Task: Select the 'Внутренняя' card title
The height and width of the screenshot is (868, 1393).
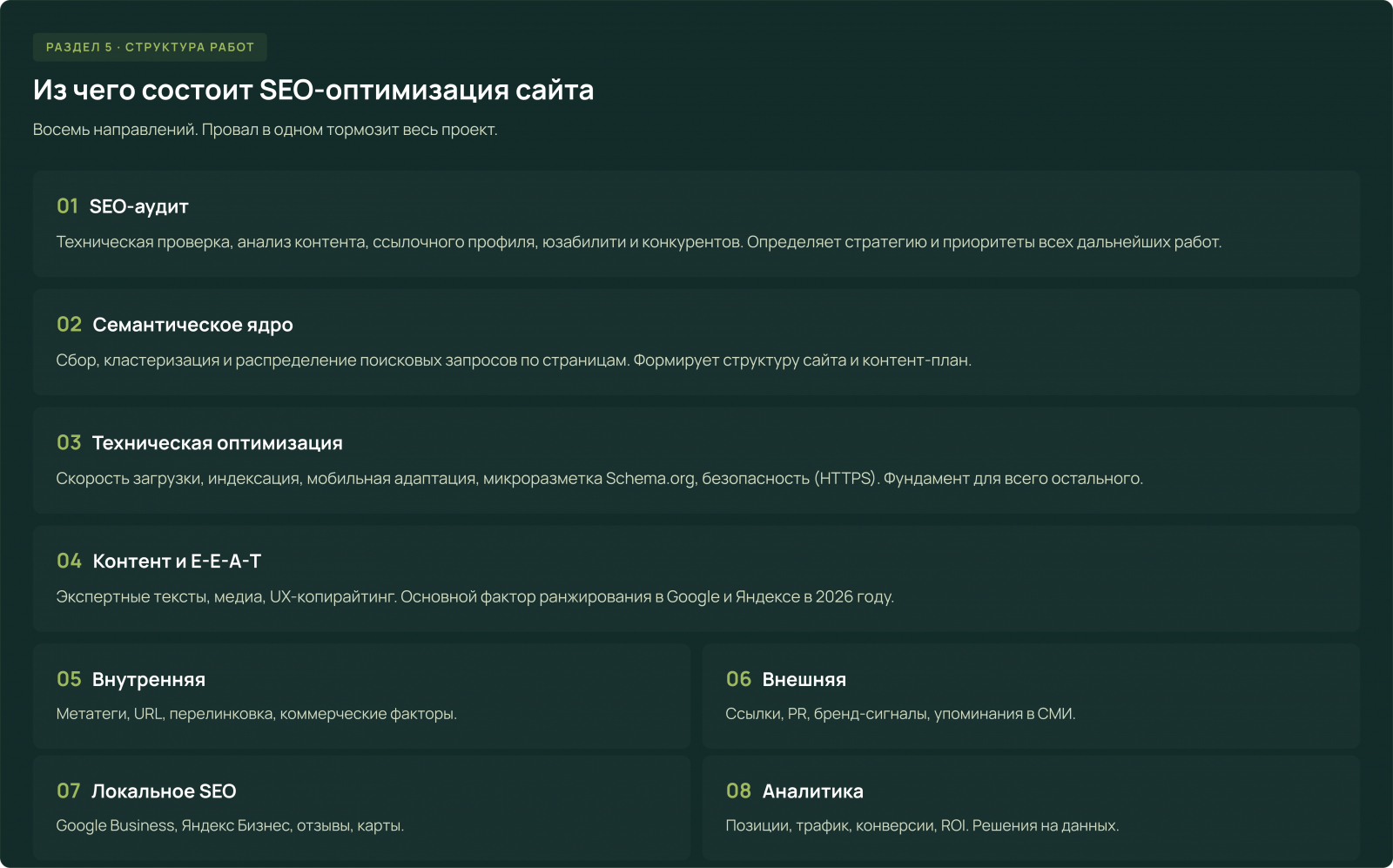Action: pos(149,680)
